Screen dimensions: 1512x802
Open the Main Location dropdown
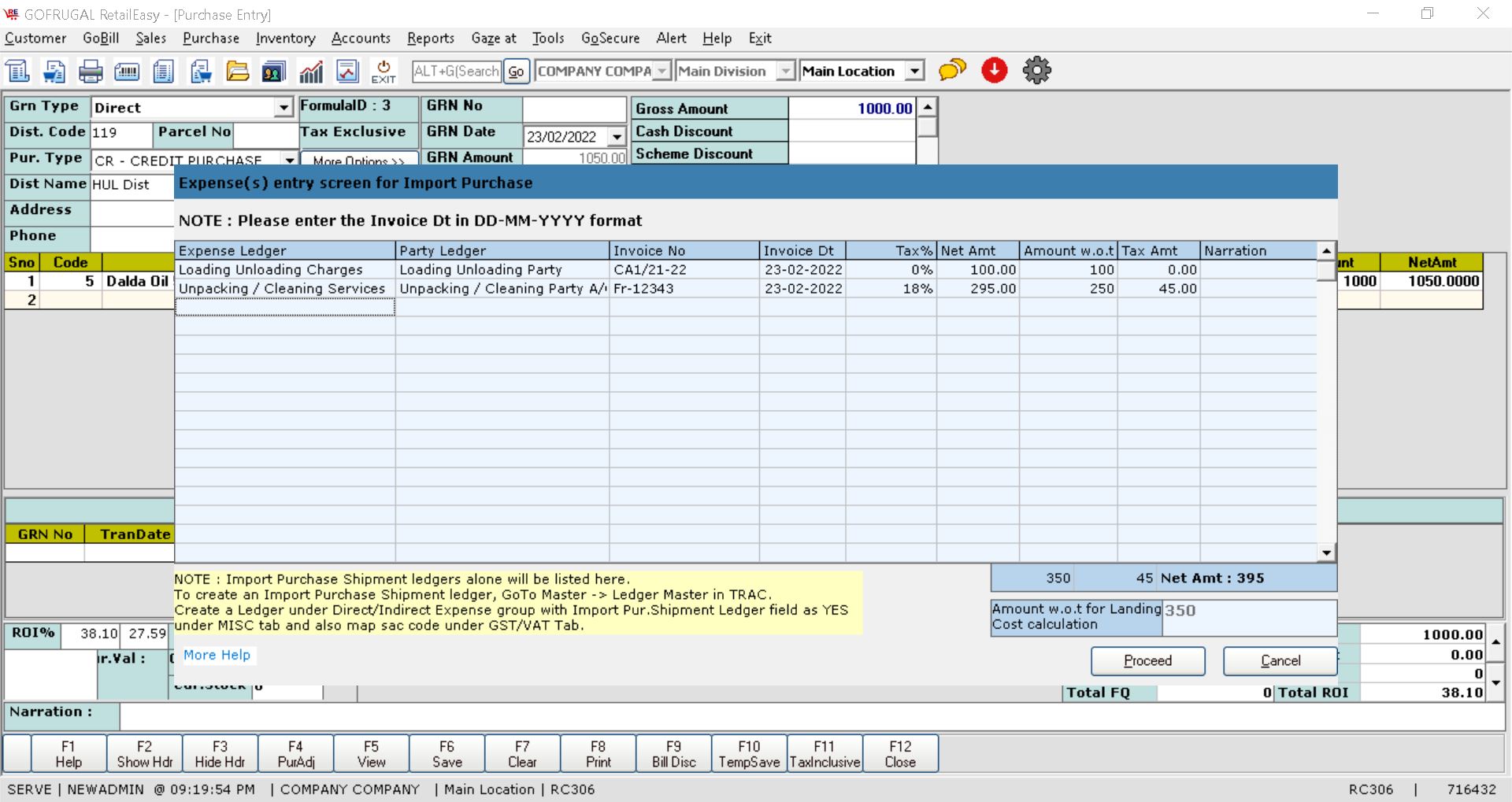coord(914,72)
